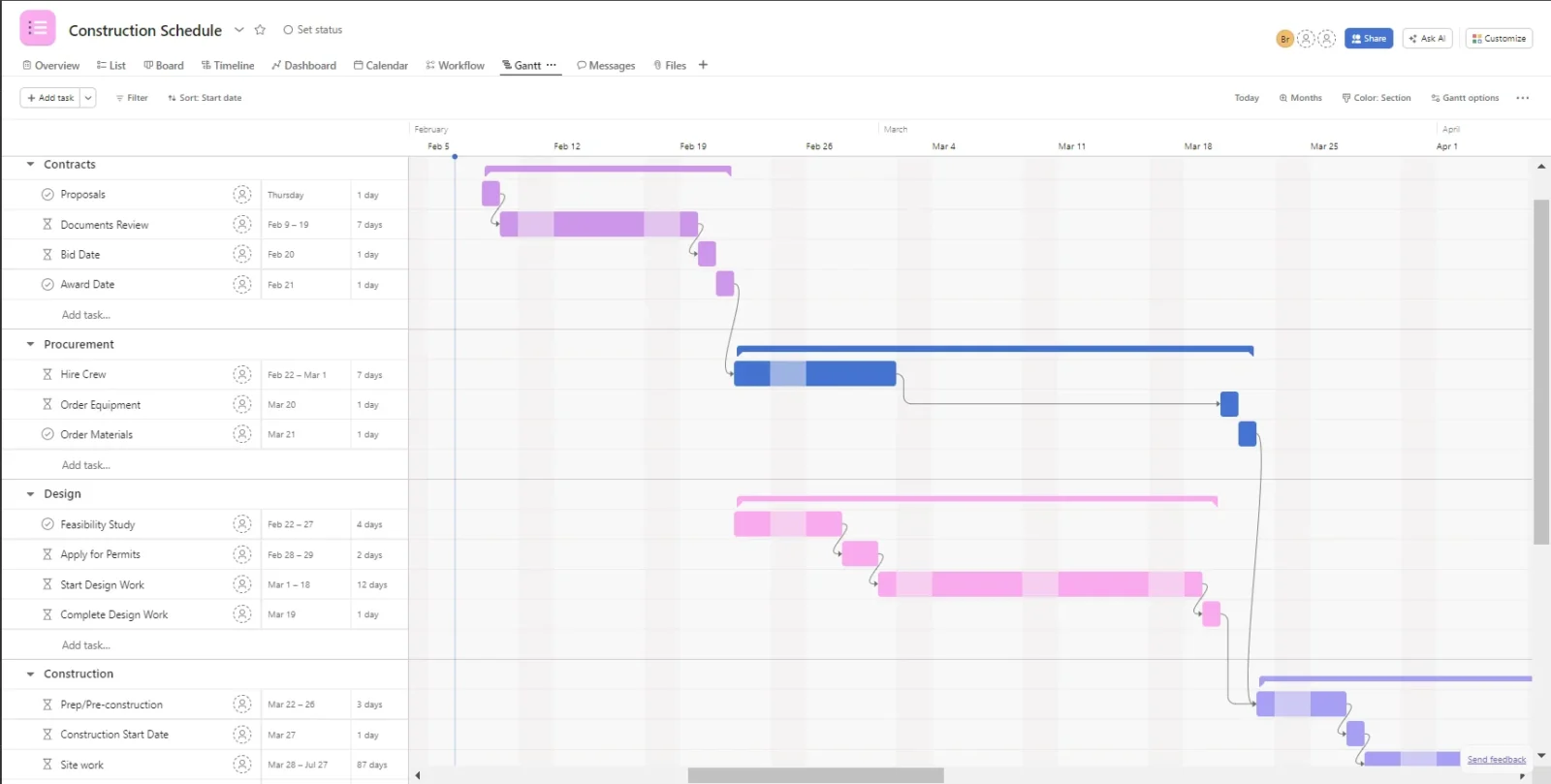Star the Construction Schedule project
The width and height of the screenshot is (1551, 784).
[x=260, y=30]
